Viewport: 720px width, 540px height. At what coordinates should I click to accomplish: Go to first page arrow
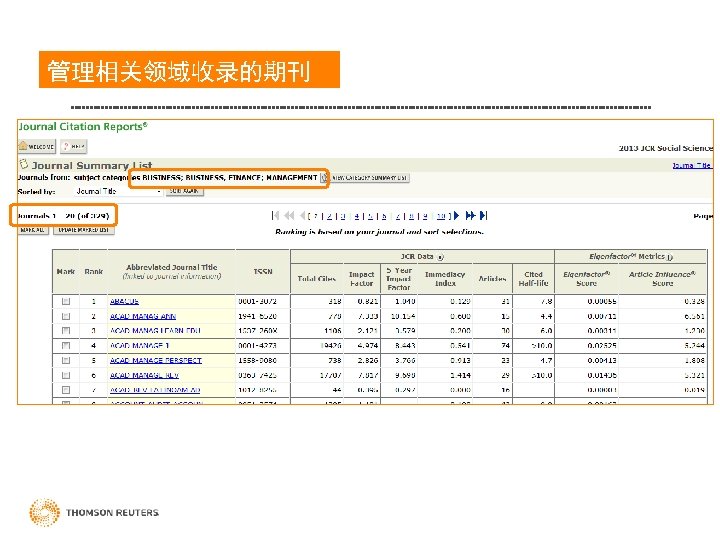pos(276,215)
